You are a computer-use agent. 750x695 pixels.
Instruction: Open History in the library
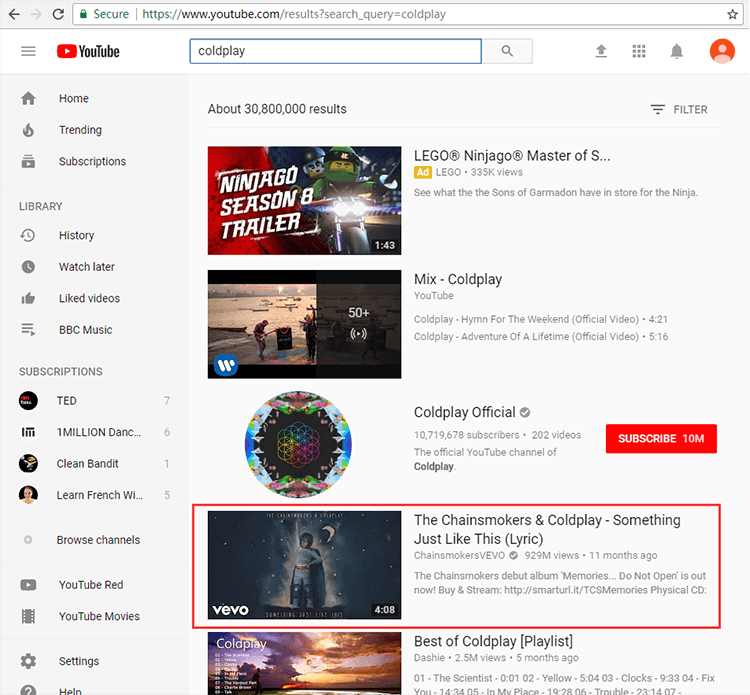(x=77, y=235)
